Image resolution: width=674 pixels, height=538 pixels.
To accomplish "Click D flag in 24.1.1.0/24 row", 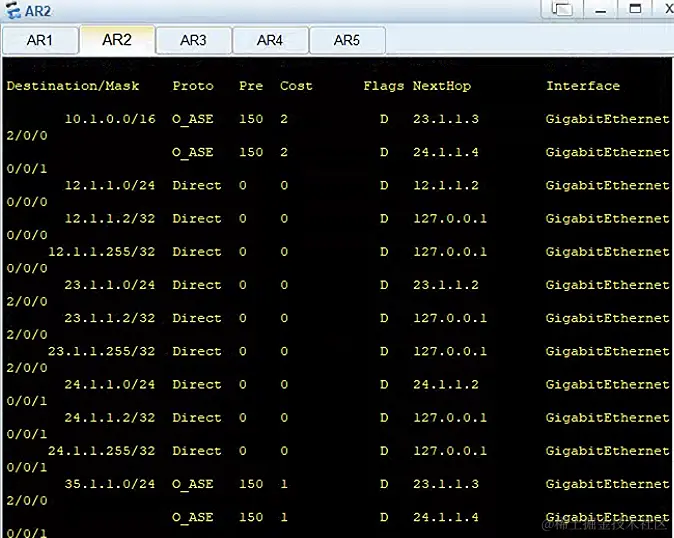I will 384,385.
